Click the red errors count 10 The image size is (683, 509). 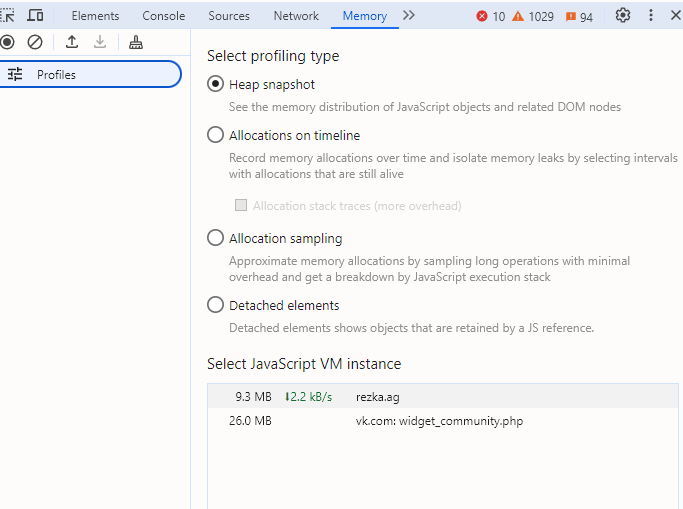490,17
